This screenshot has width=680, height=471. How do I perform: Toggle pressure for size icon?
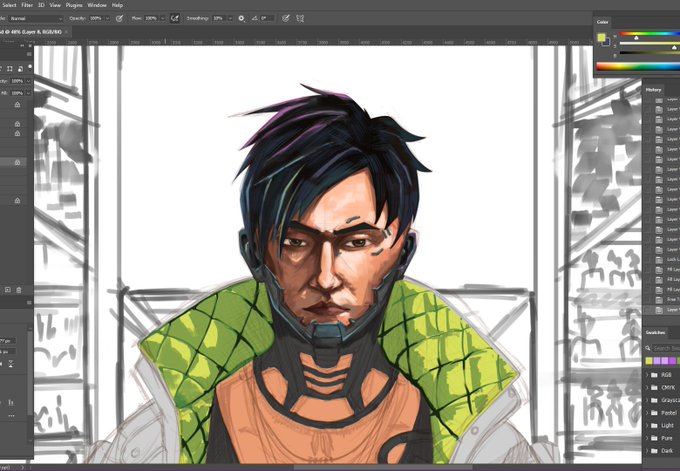tap(285, 19)
